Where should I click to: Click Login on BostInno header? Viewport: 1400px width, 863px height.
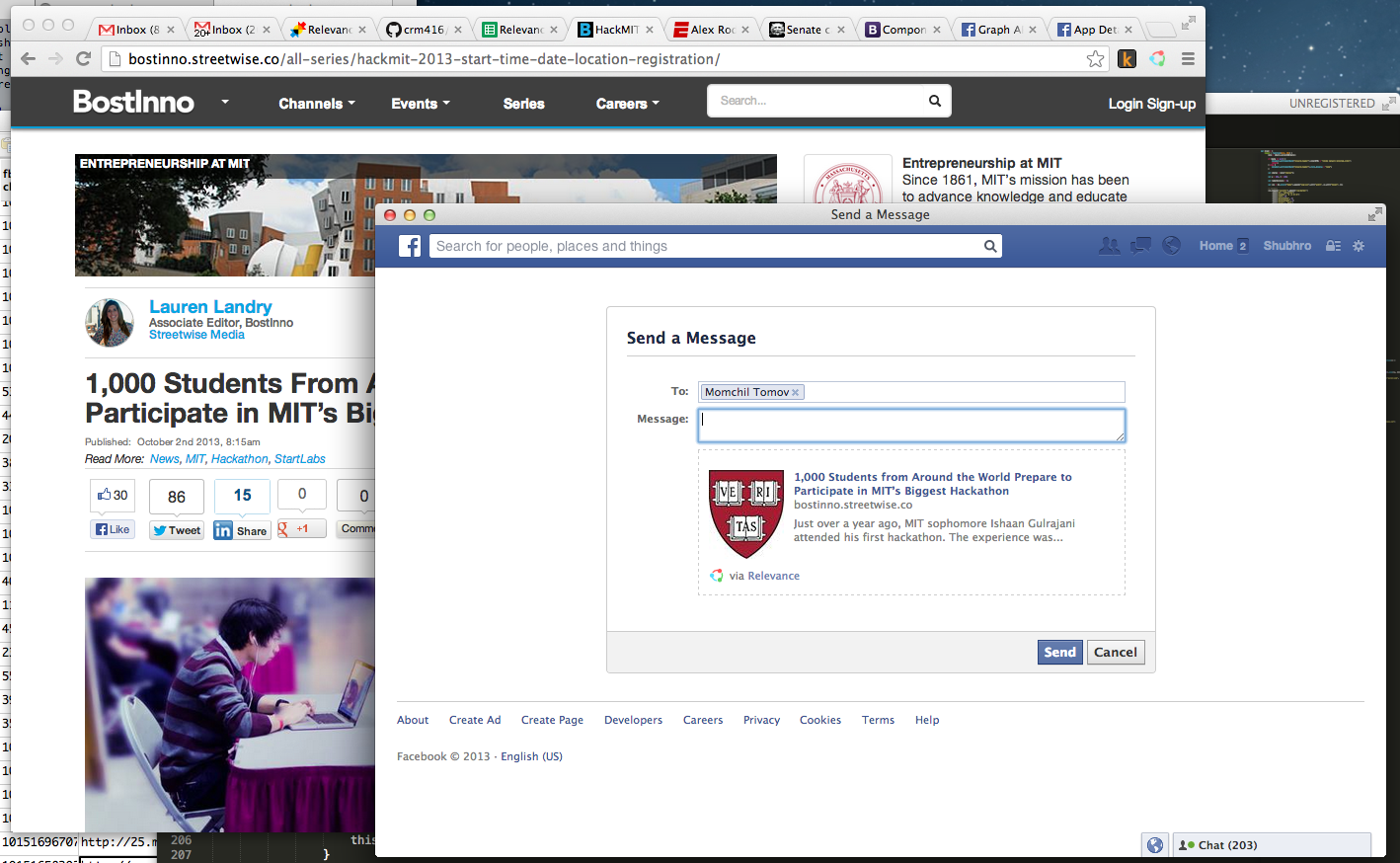(x=1126, y=104)
